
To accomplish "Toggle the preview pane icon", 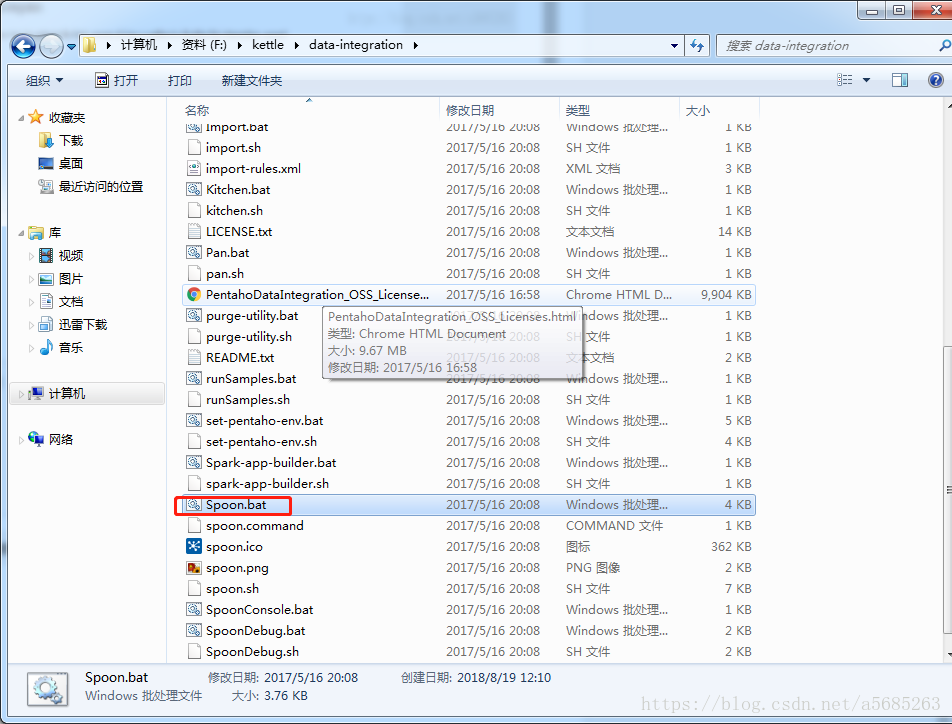I will point(900,80).
